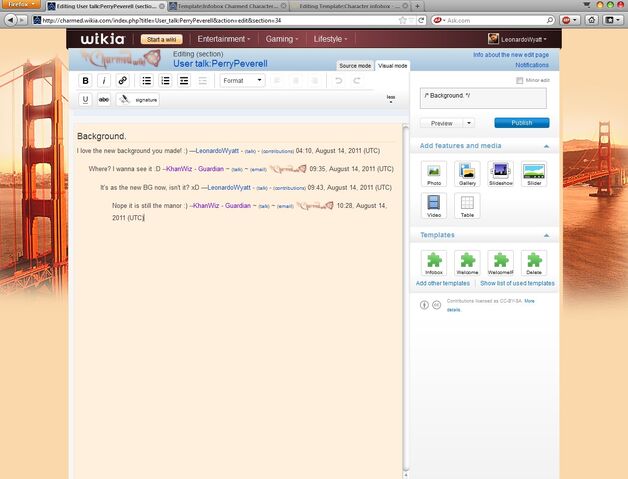Click the indent button in editor toolbar

(x=184, y=81)
